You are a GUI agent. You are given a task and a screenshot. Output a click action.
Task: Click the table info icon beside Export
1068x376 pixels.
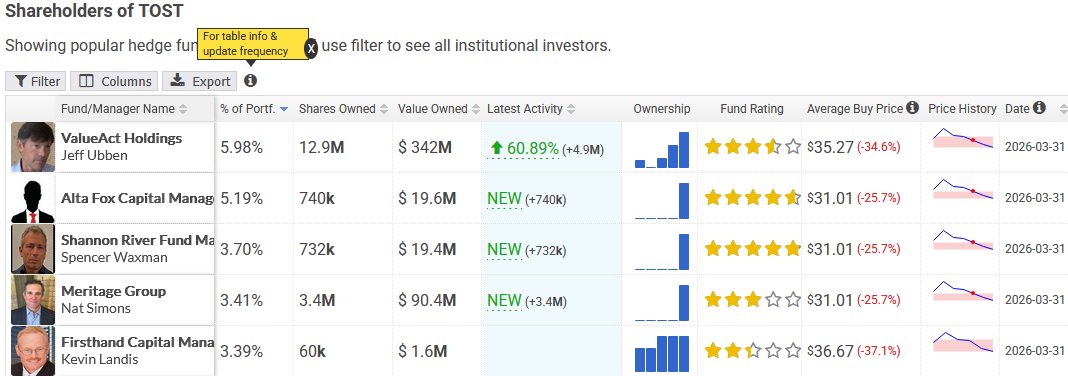pyautogui.click(x=251, y=80)
